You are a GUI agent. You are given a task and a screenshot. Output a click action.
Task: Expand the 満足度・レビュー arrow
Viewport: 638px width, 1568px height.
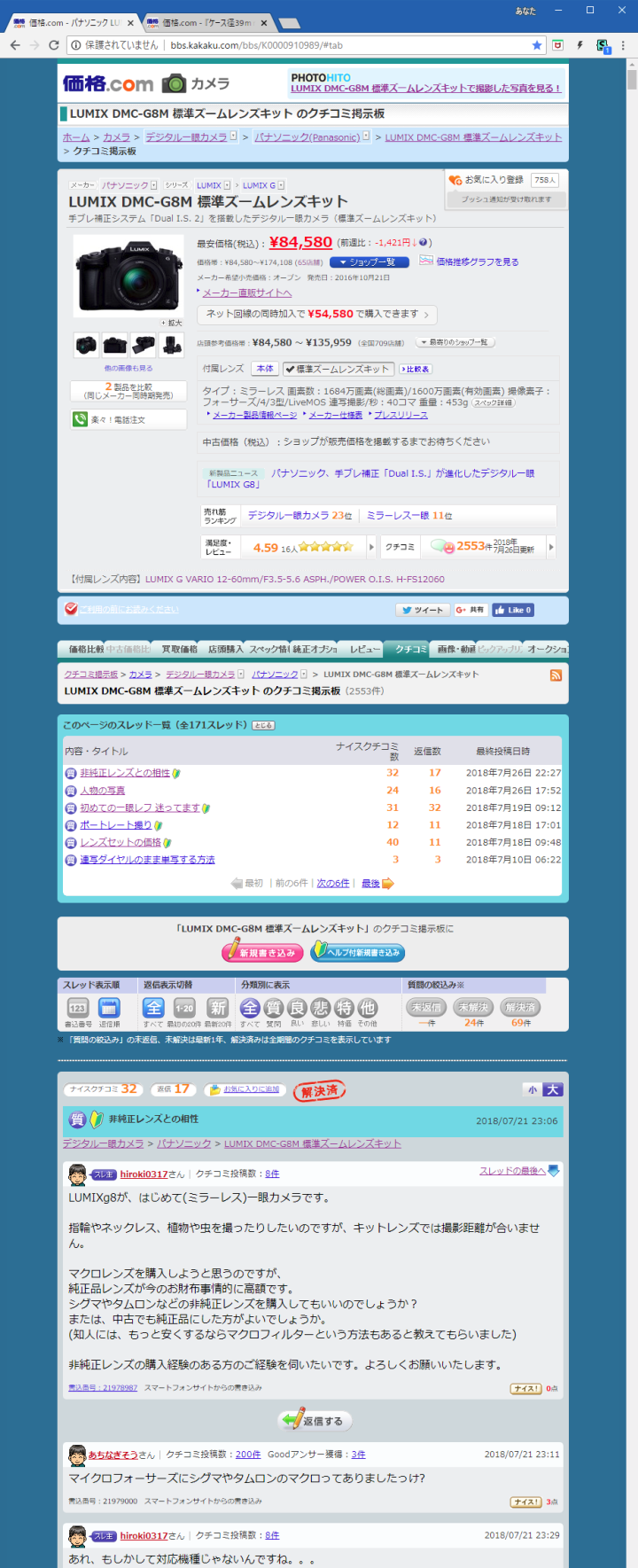click(370, 547)
